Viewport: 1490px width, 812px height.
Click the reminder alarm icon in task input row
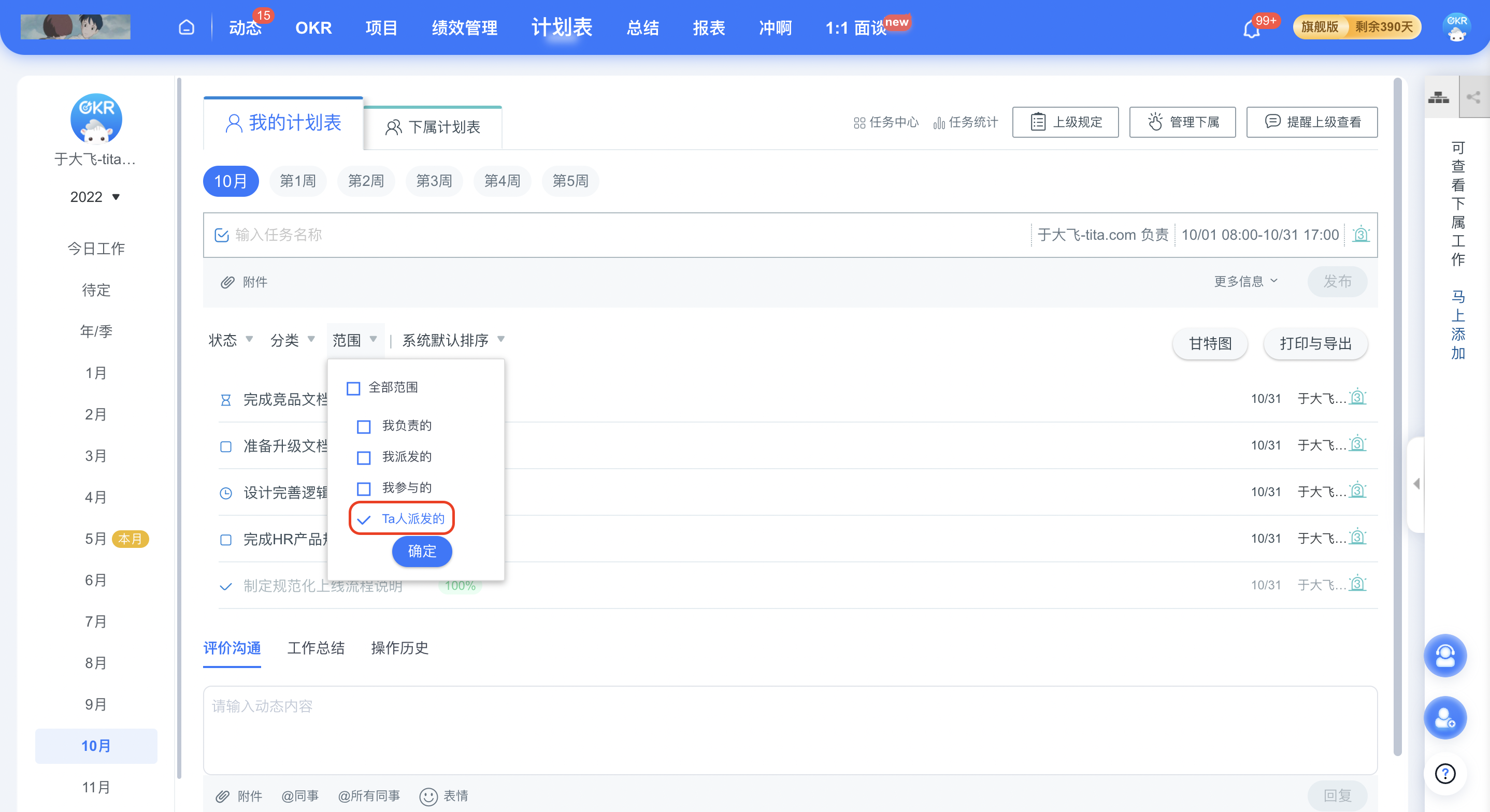[x=1361, y=234]
